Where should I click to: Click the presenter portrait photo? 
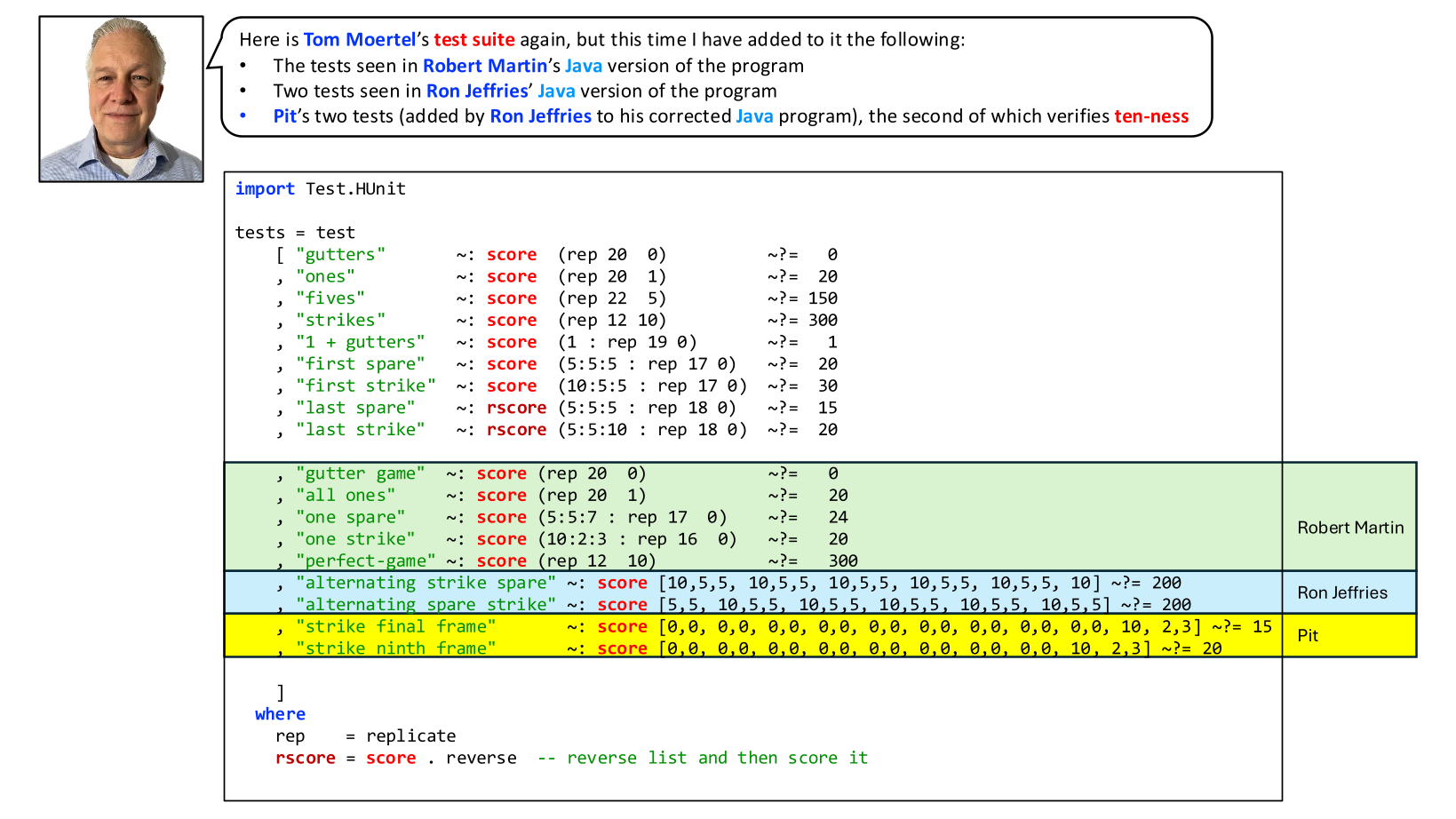(121, 99)
